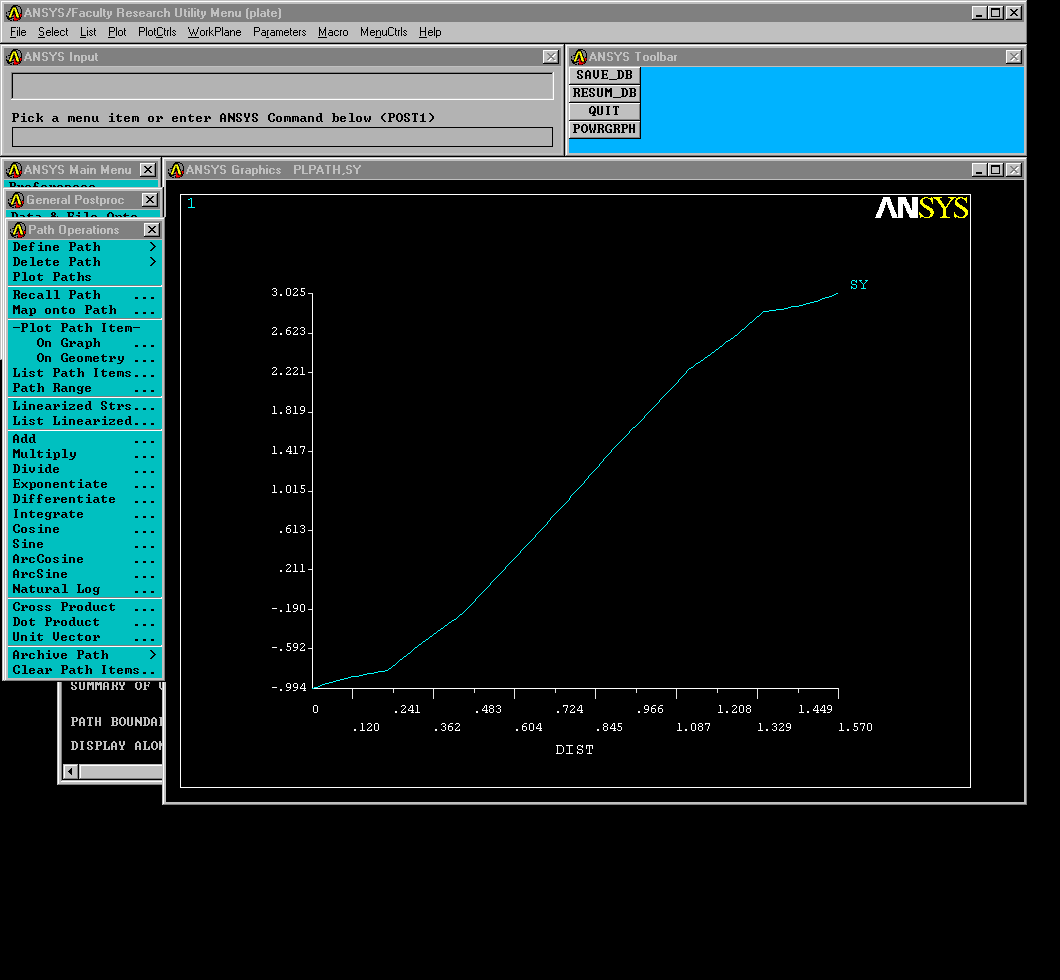Click the ANSYS icon in Input window title
The image size is (1060, 980).
14,57
